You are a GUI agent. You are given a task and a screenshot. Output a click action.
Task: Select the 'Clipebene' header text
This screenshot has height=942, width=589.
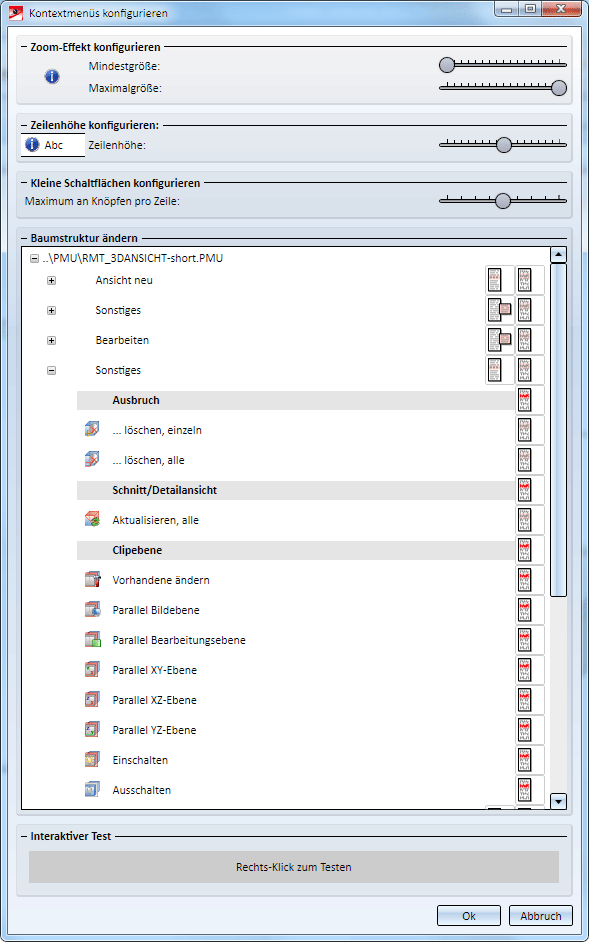[137, 550]
